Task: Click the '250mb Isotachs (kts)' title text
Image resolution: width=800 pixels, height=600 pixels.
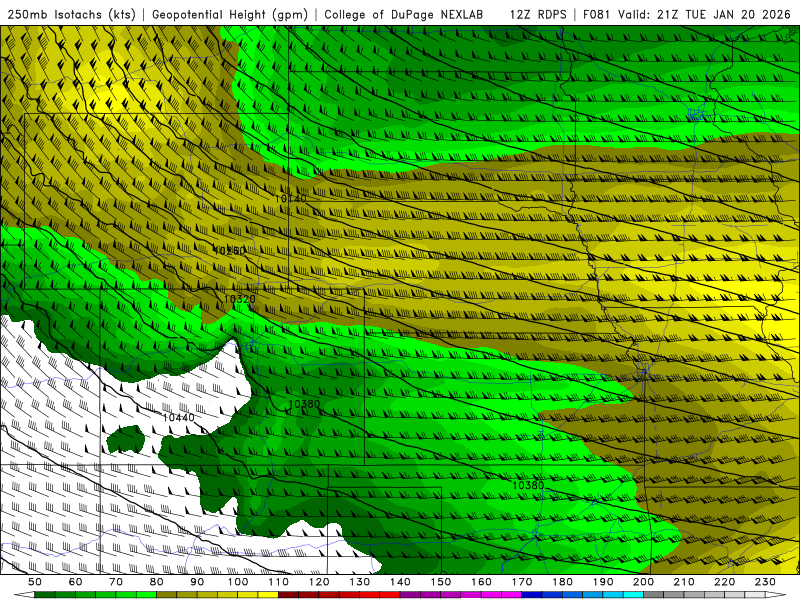Action: pos(71,14)
